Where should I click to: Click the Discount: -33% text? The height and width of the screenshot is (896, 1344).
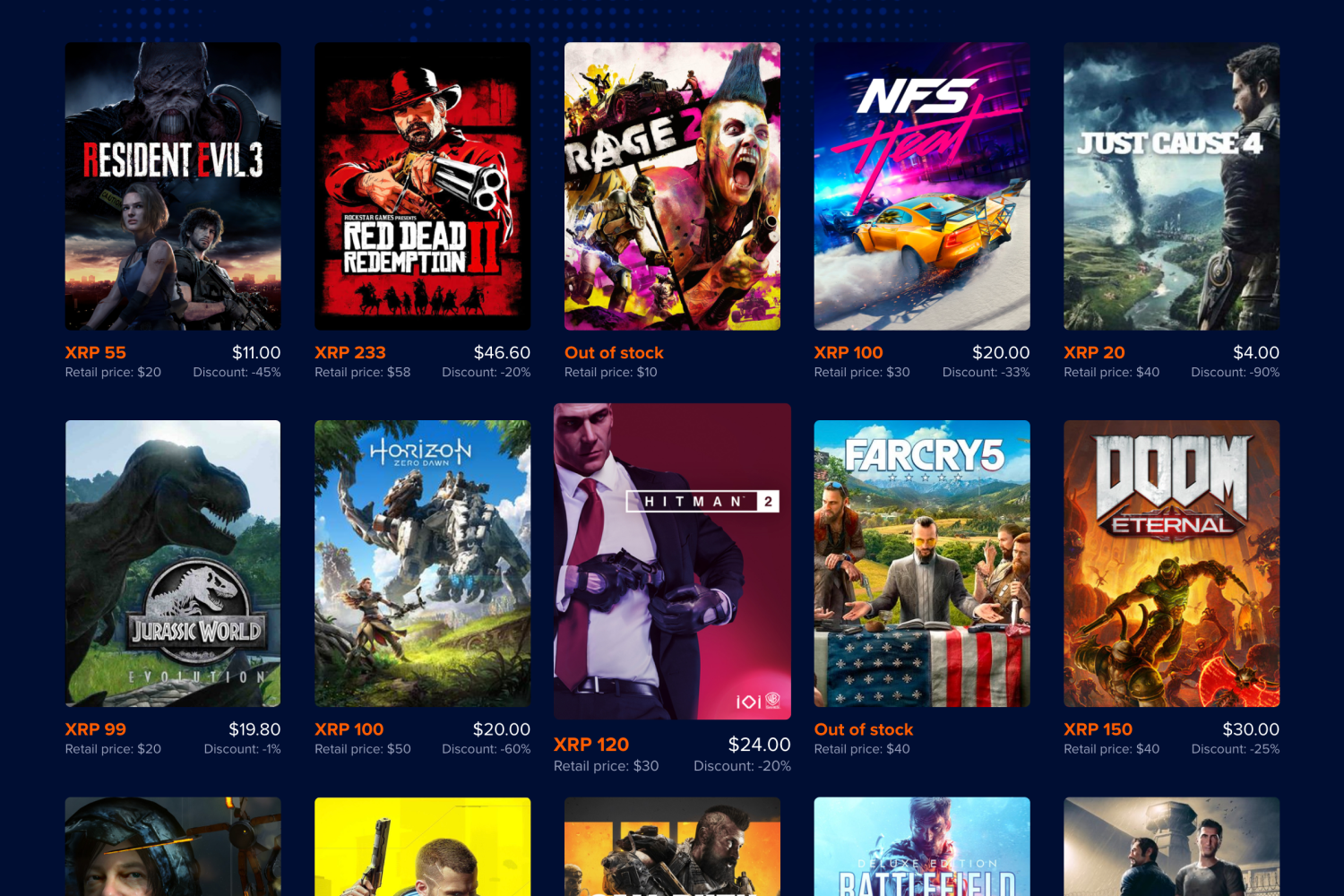click(986, 372)
